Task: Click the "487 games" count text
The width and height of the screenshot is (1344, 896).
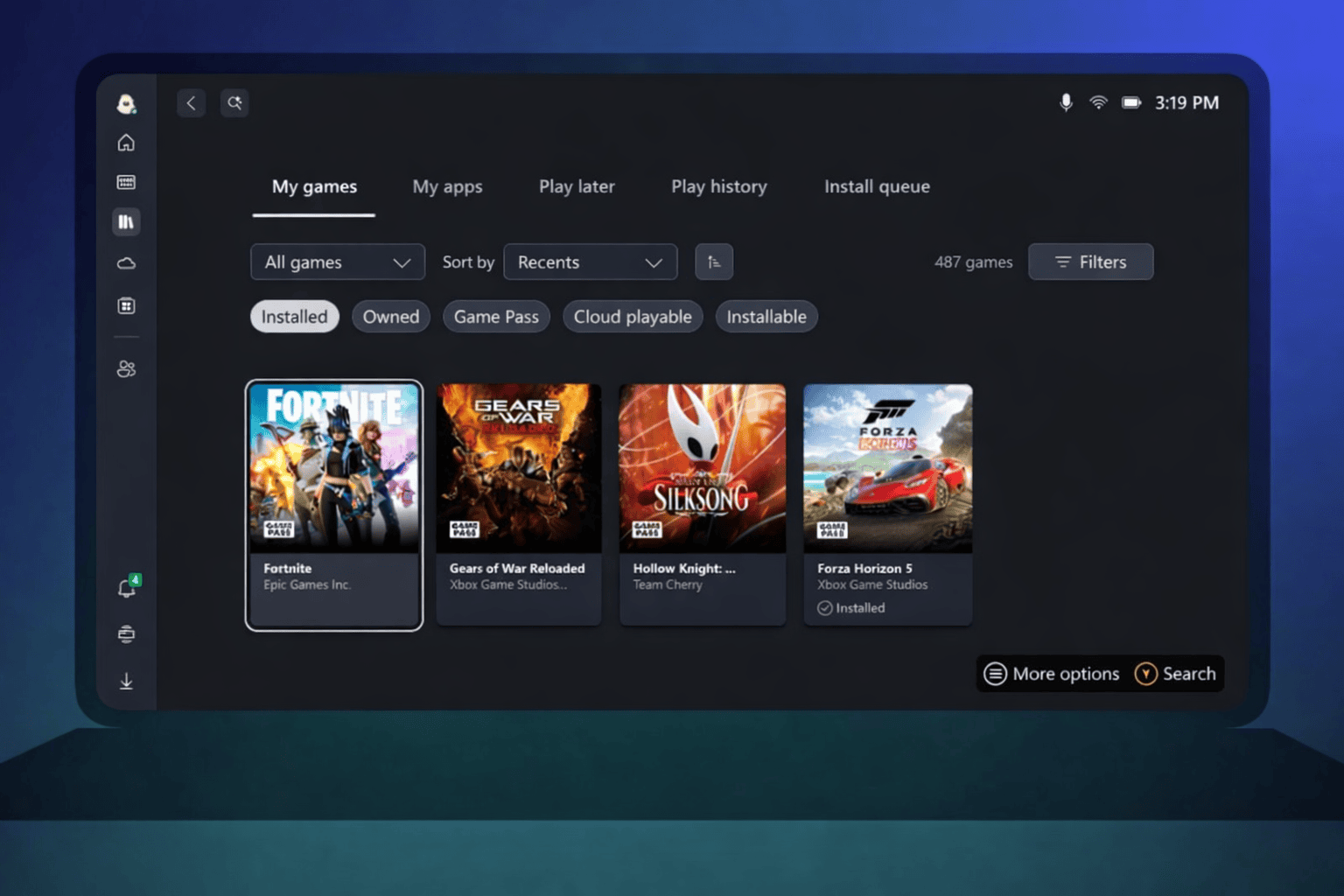Action: click(x=973, y=262)
